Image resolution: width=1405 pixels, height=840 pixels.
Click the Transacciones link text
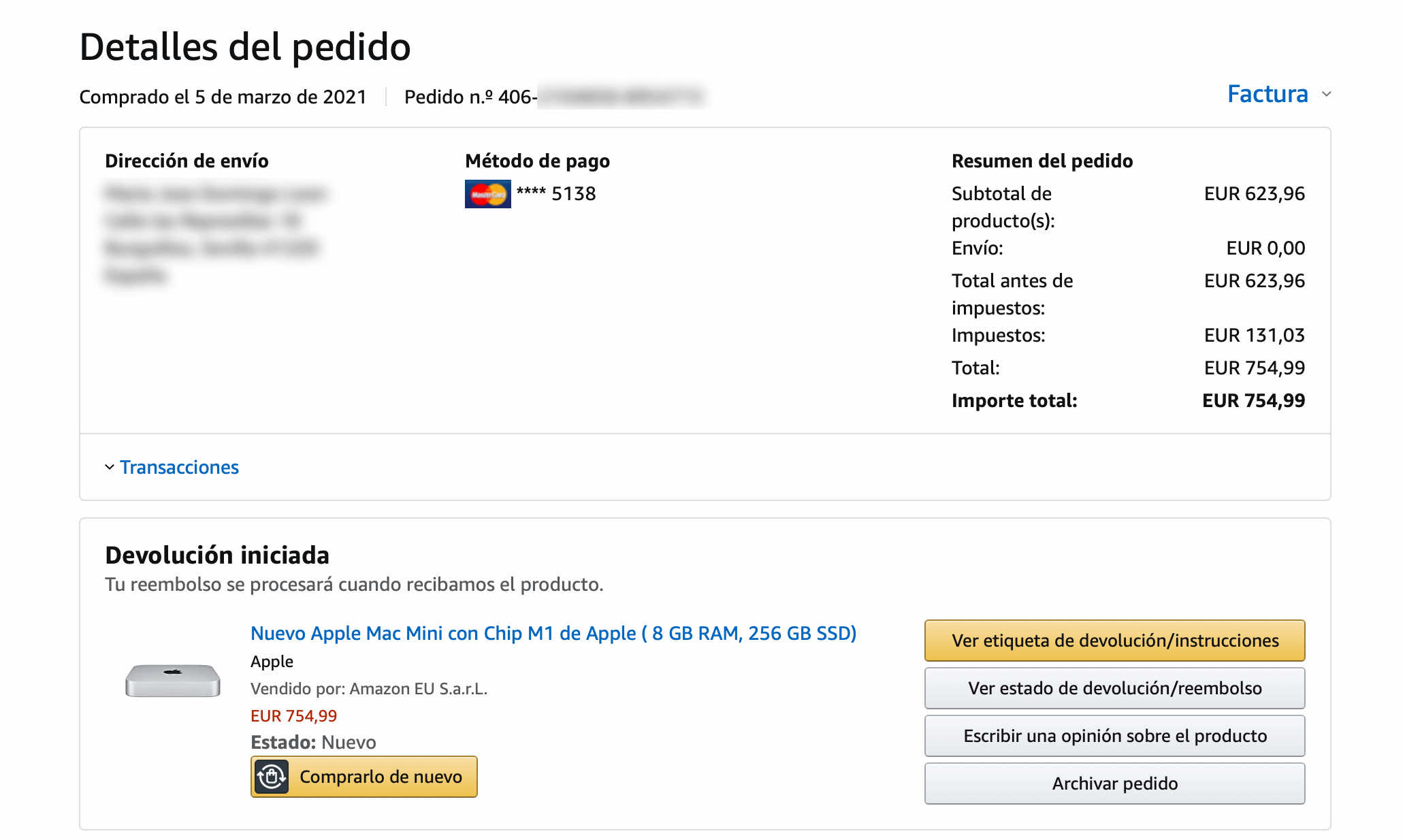tap(179, 467)
